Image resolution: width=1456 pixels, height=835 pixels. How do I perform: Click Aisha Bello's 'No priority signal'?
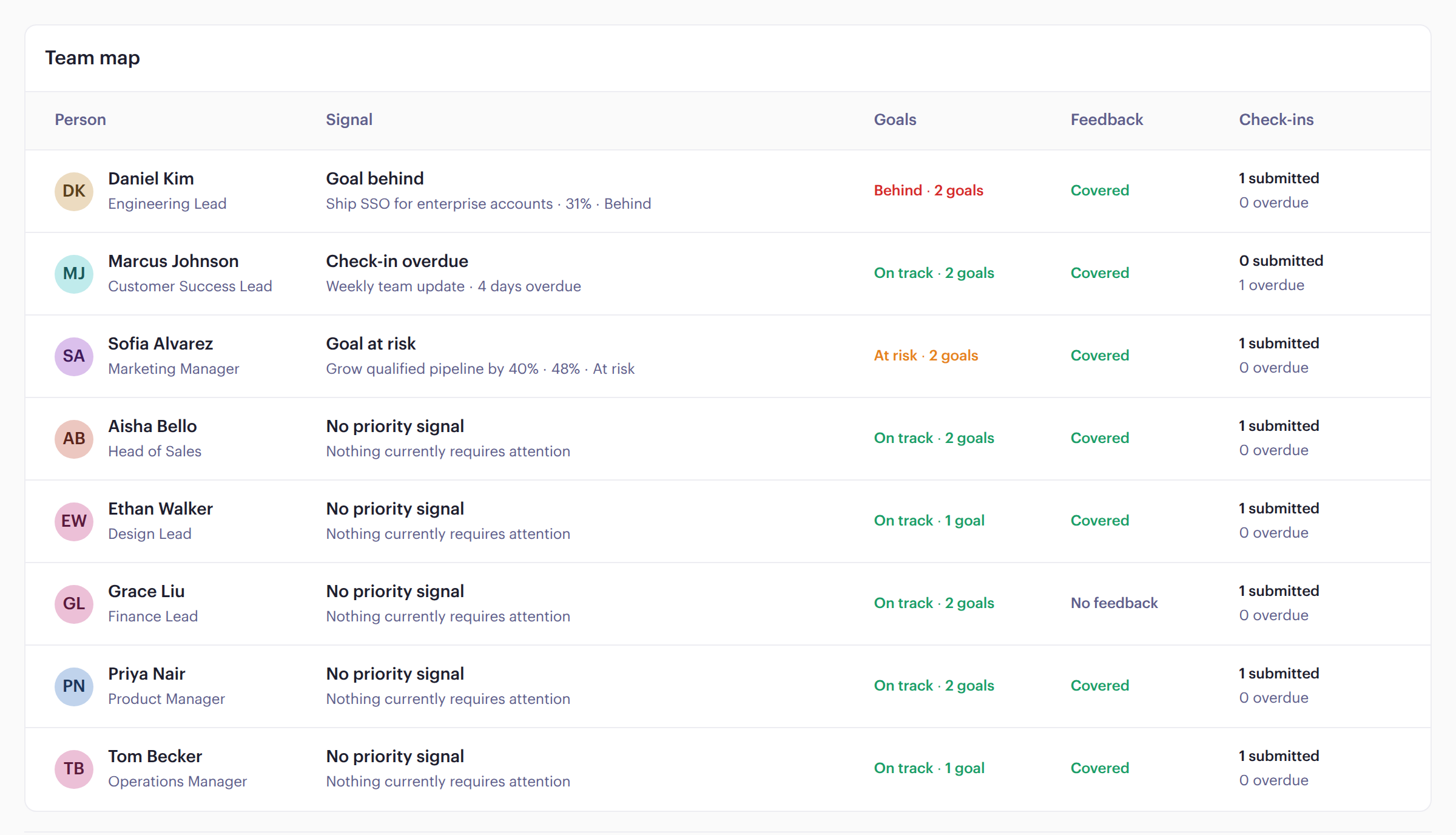(x=395, y=426)
